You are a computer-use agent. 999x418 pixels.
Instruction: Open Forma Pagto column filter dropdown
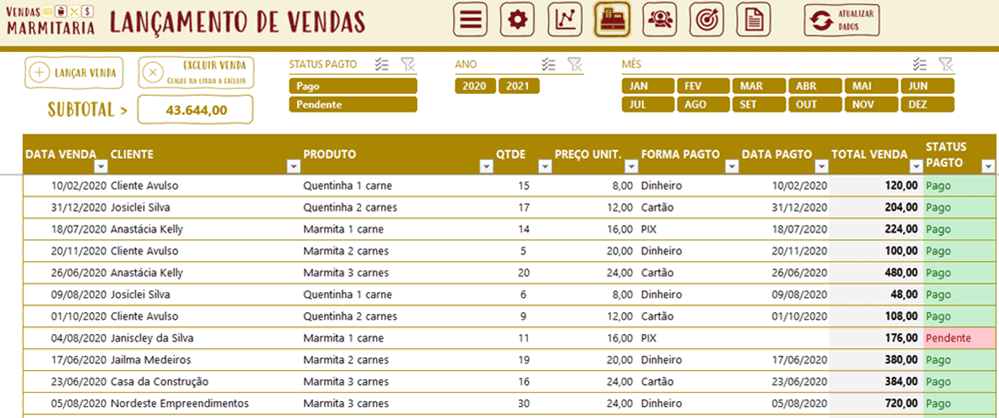click(x=733, y=167)
